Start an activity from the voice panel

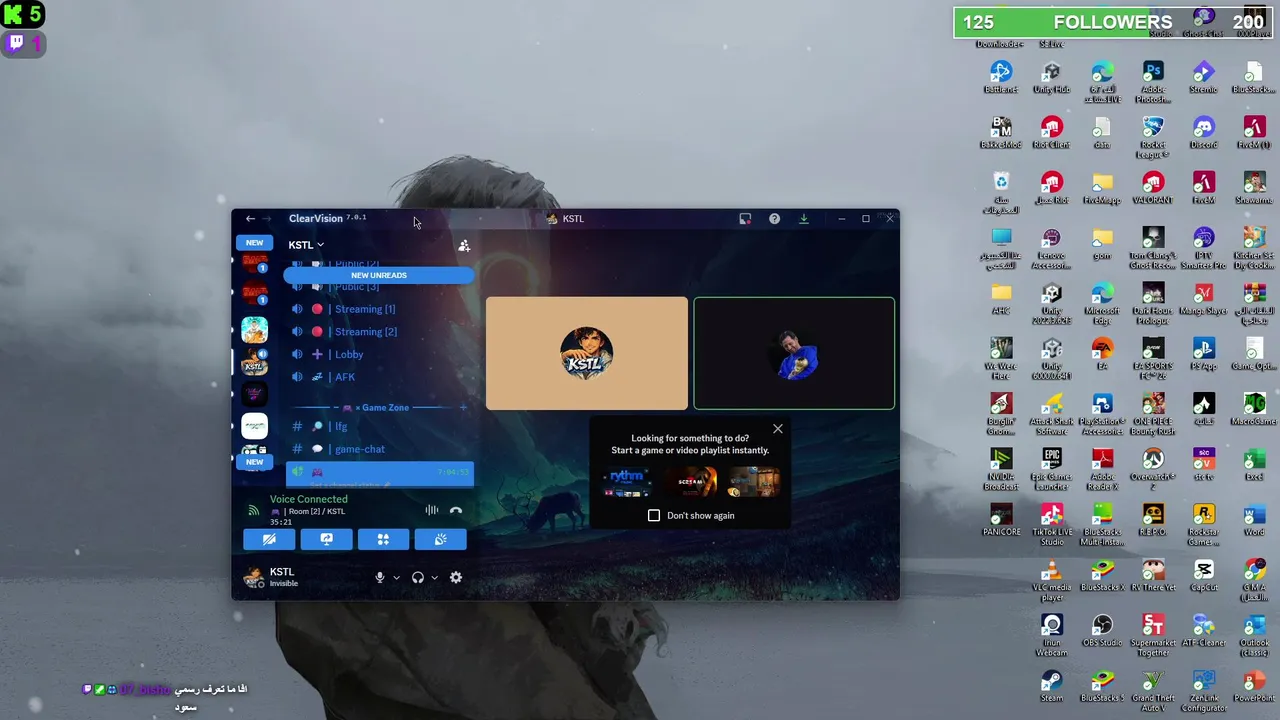pyautogui.click(x=383, y=539)
